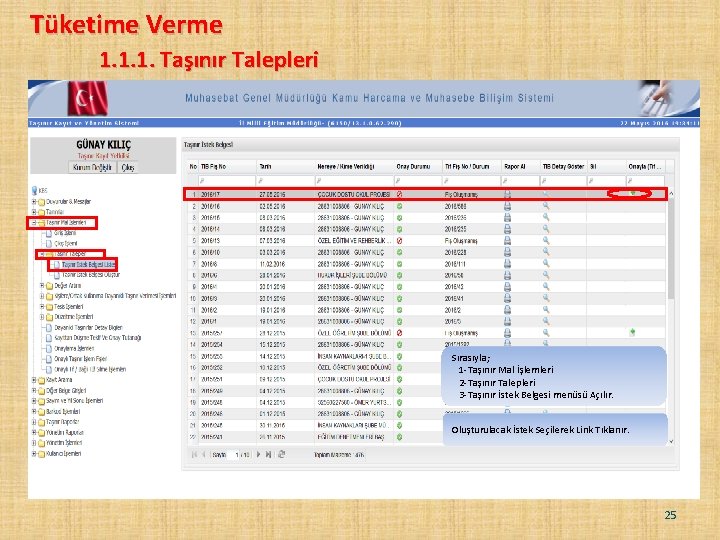Click the printer icon in row 2016/10
Viewport: 720px width, 540px height.
tap(507, 252)
